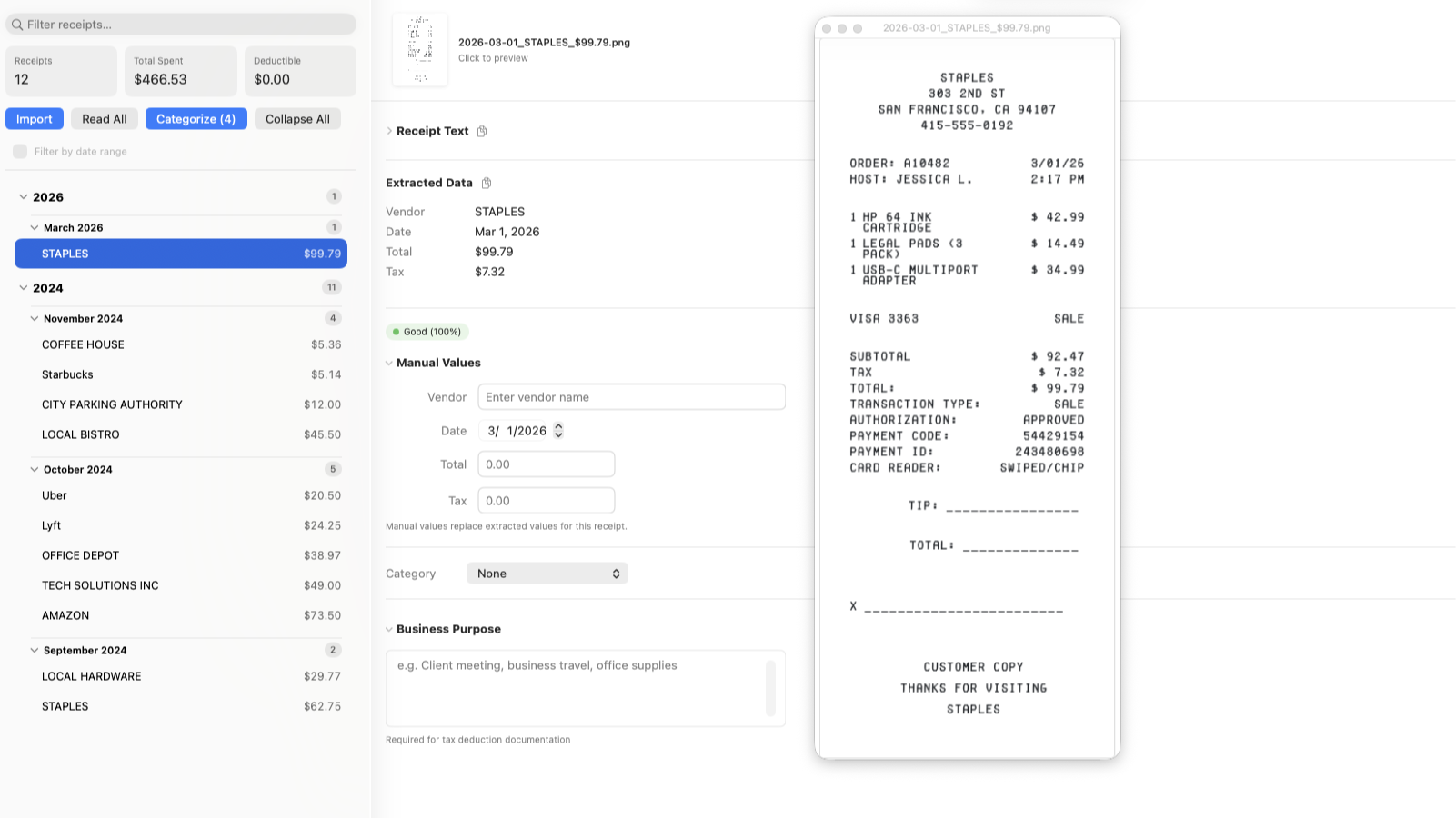Viewport: 1456px width, 818px height.
Task: Expand the Receipt Text section
Action: tap(389, 131)
